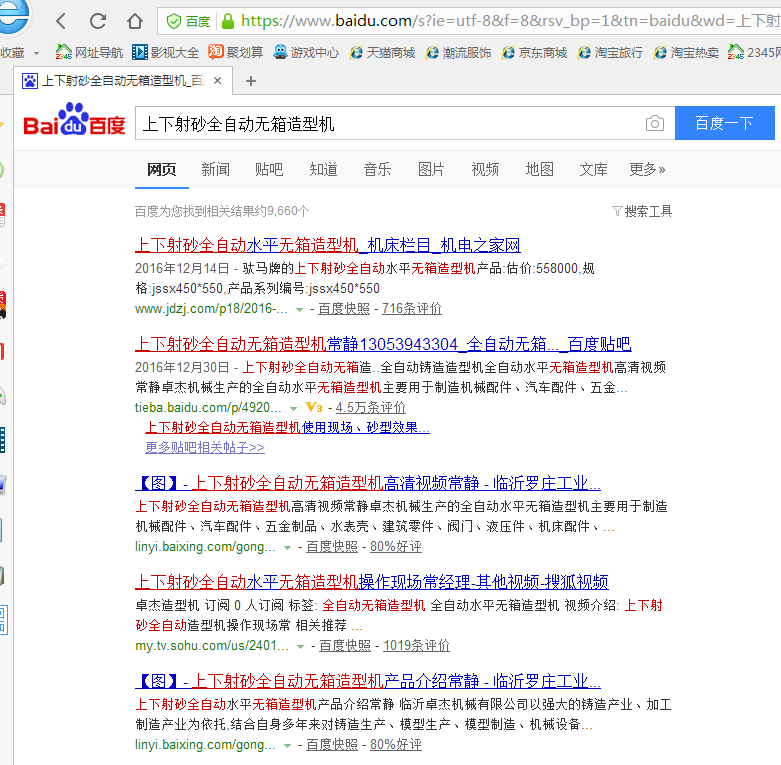Open the 网址导航 bookmark
This screenshot has width=781, height=765.
(89, 52)
